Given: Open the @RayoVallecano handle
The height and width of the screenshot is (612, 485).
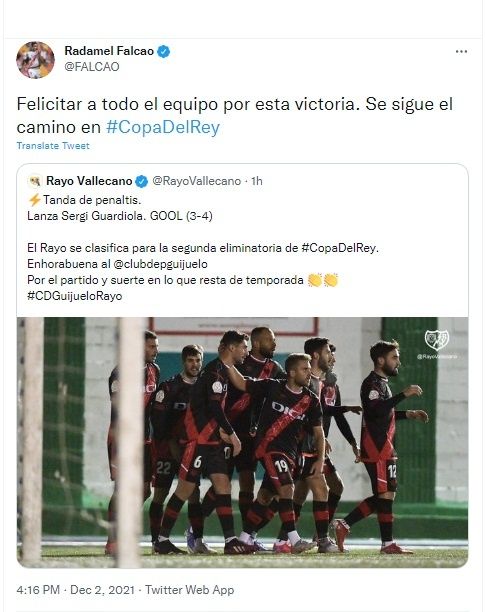Looking at the screenshot, I should pos(197,181).
